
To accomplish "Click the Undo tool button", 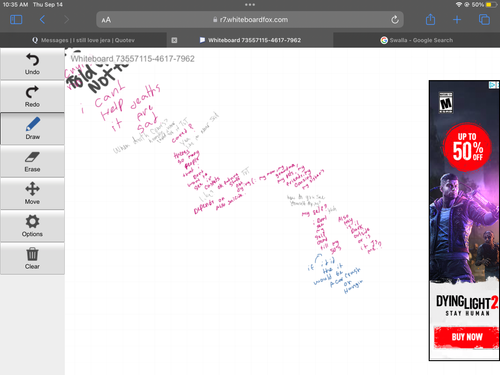I will tap(32, 63).
